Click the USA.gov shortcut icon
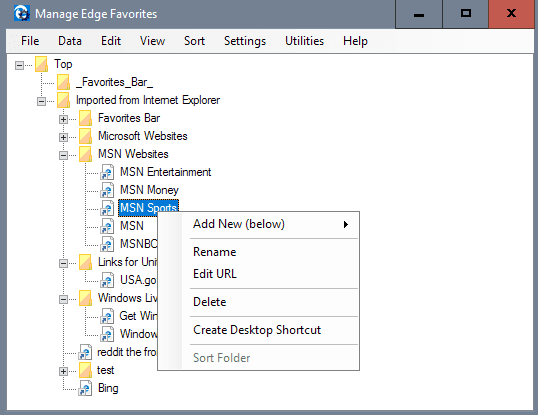Screen dimensions: 538x415 (x=107, y=280)
